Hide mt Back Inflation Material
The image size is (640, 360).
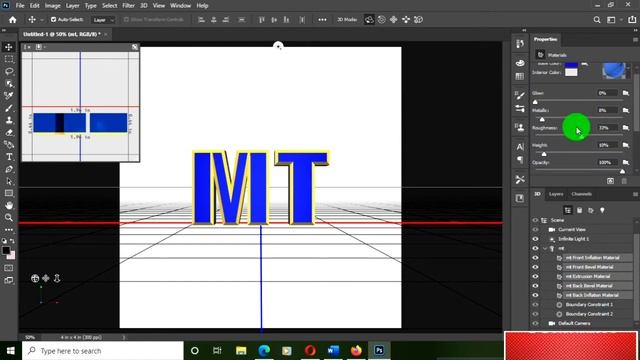(535, 295)
